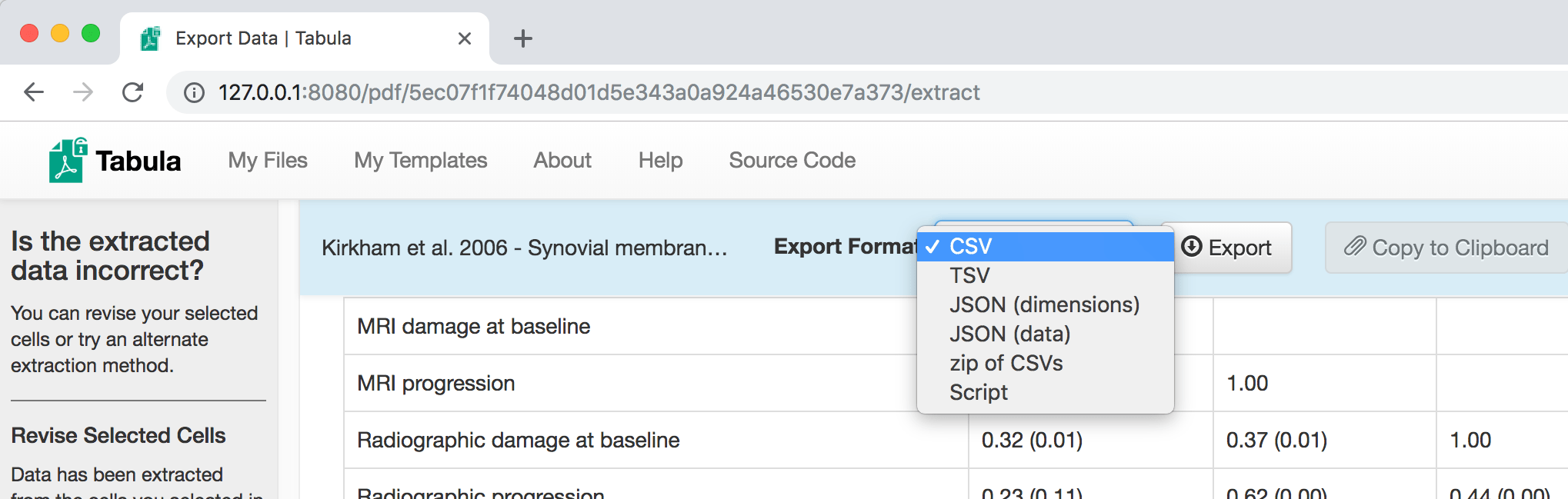Click the site information icon in address bar

click(194, 93)
